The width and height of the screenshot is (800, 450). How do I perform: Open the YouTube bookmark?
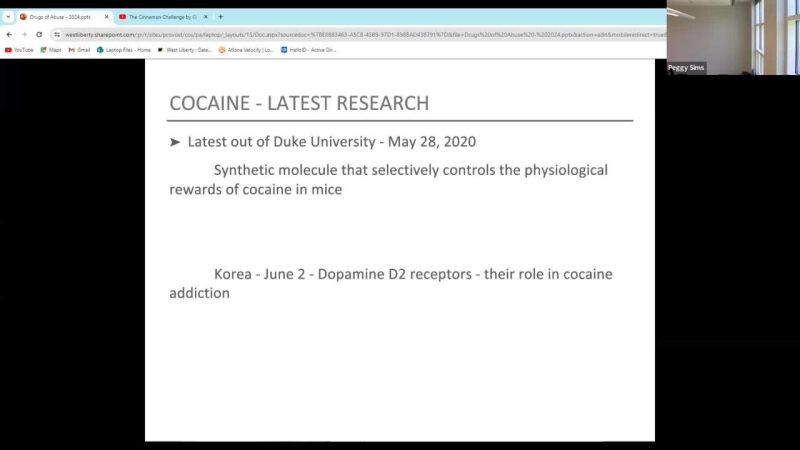click(19, 49)
